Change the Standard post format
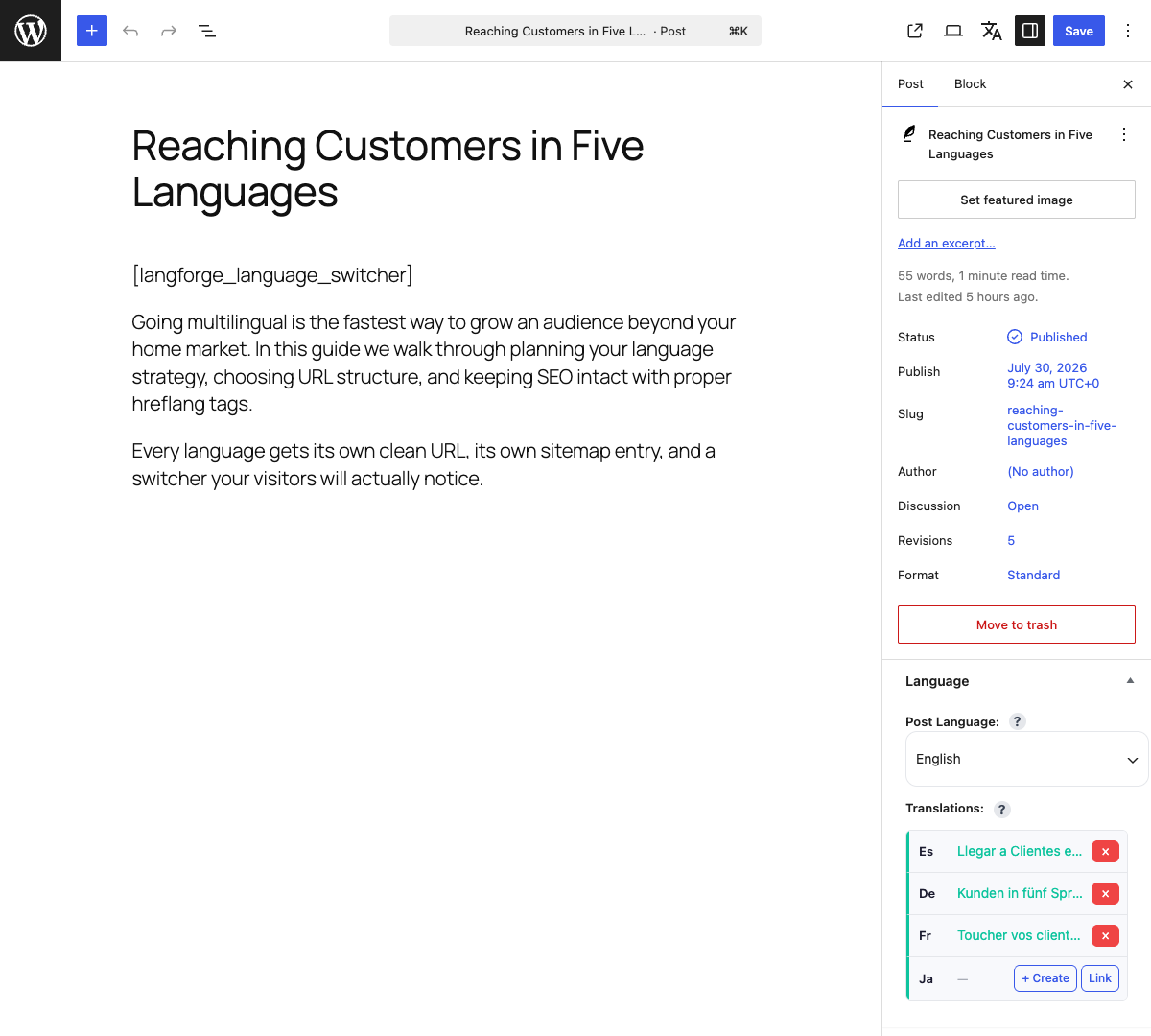The width and height of the screenshot is (1151, 1036). [1033, 575]
